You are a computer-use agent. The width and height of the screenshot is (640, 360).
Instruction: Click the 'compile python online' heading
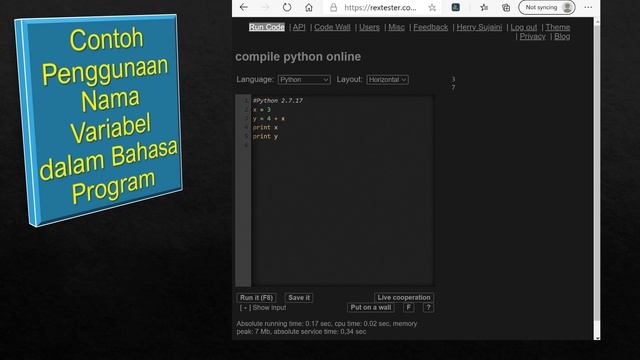[298, 57]
